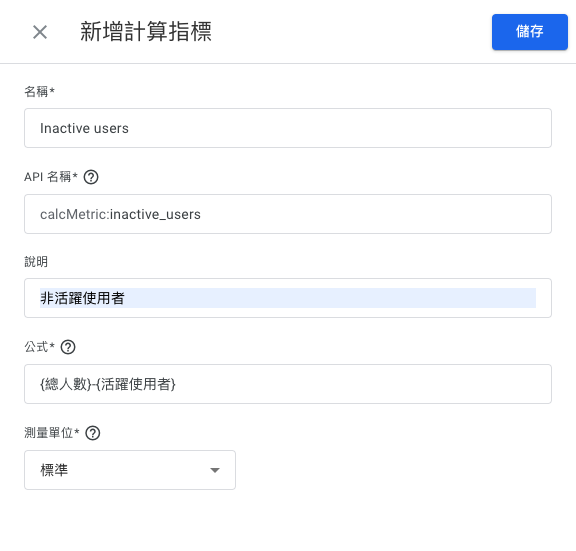Click the 測量單位* field label

(x=52, y=433)
